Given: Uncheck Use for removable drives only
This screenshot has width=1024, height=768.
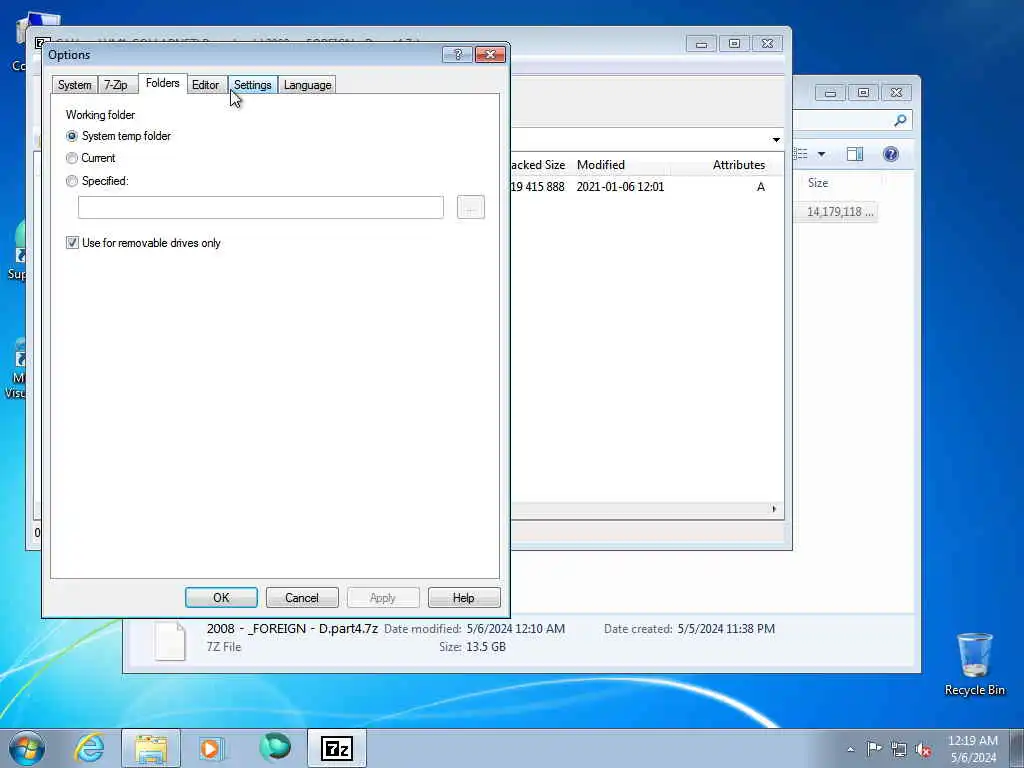Looking at the screenshot, I should (x=144, y=243).
